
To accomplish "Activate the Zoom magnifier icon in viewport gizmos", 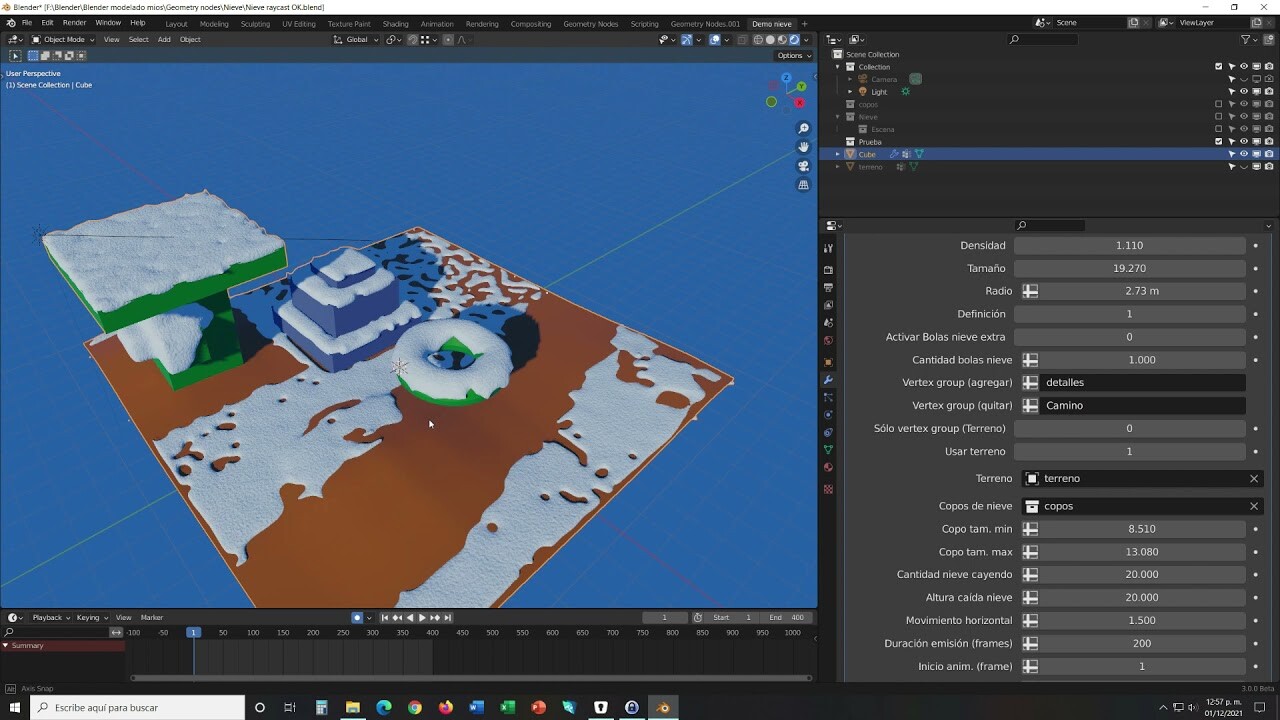I will (803, 128).
